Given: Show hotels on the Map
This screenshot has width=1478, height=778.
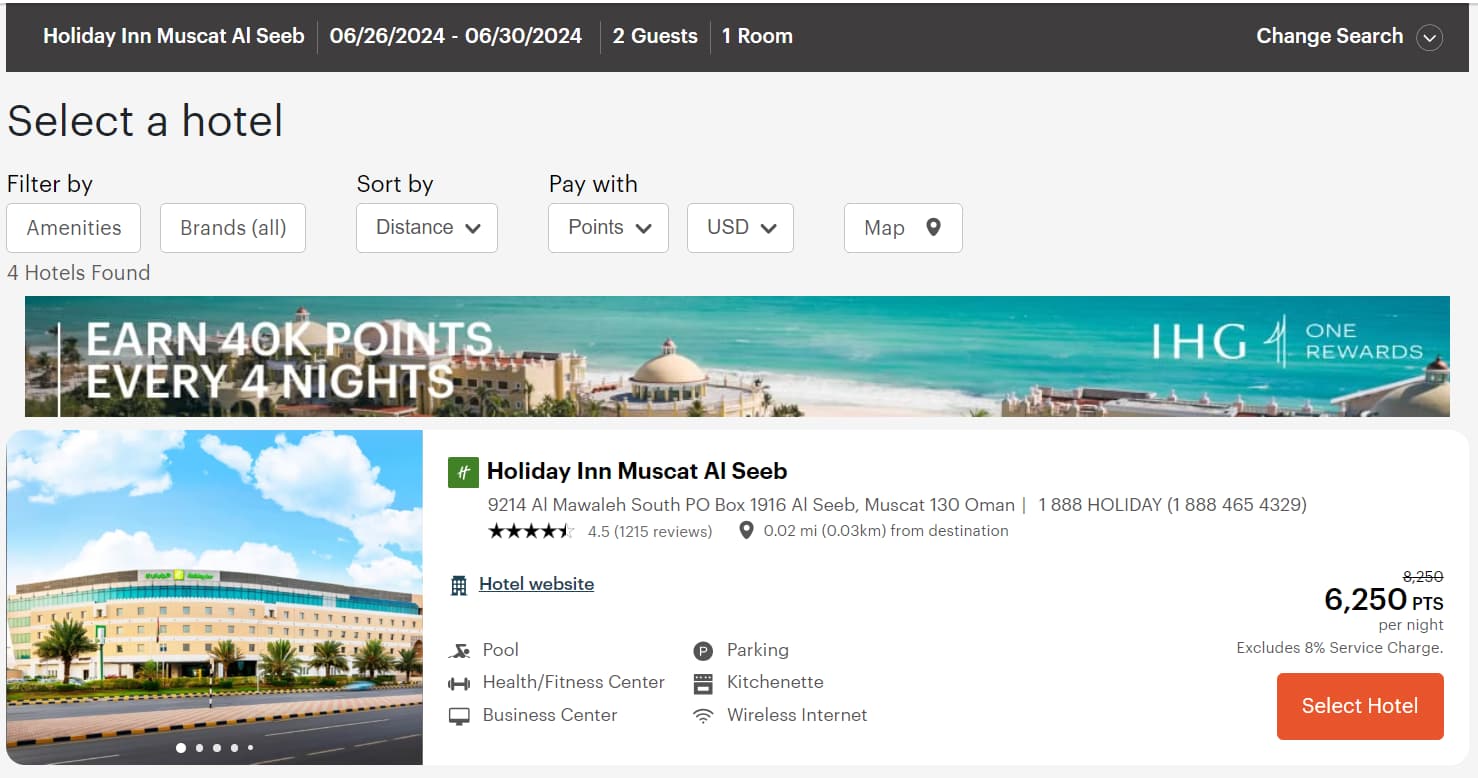Looking at the screenshot, I should point(903,228).
